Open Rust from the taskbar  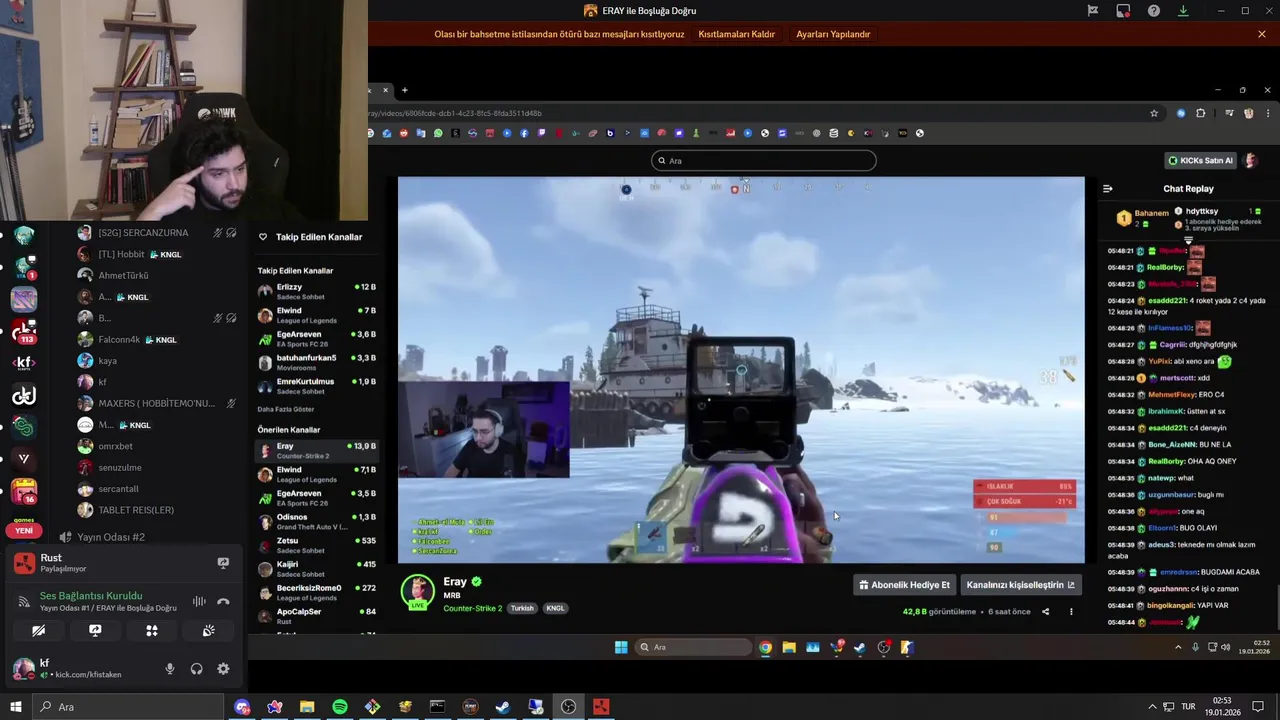(x=601, y=707)
